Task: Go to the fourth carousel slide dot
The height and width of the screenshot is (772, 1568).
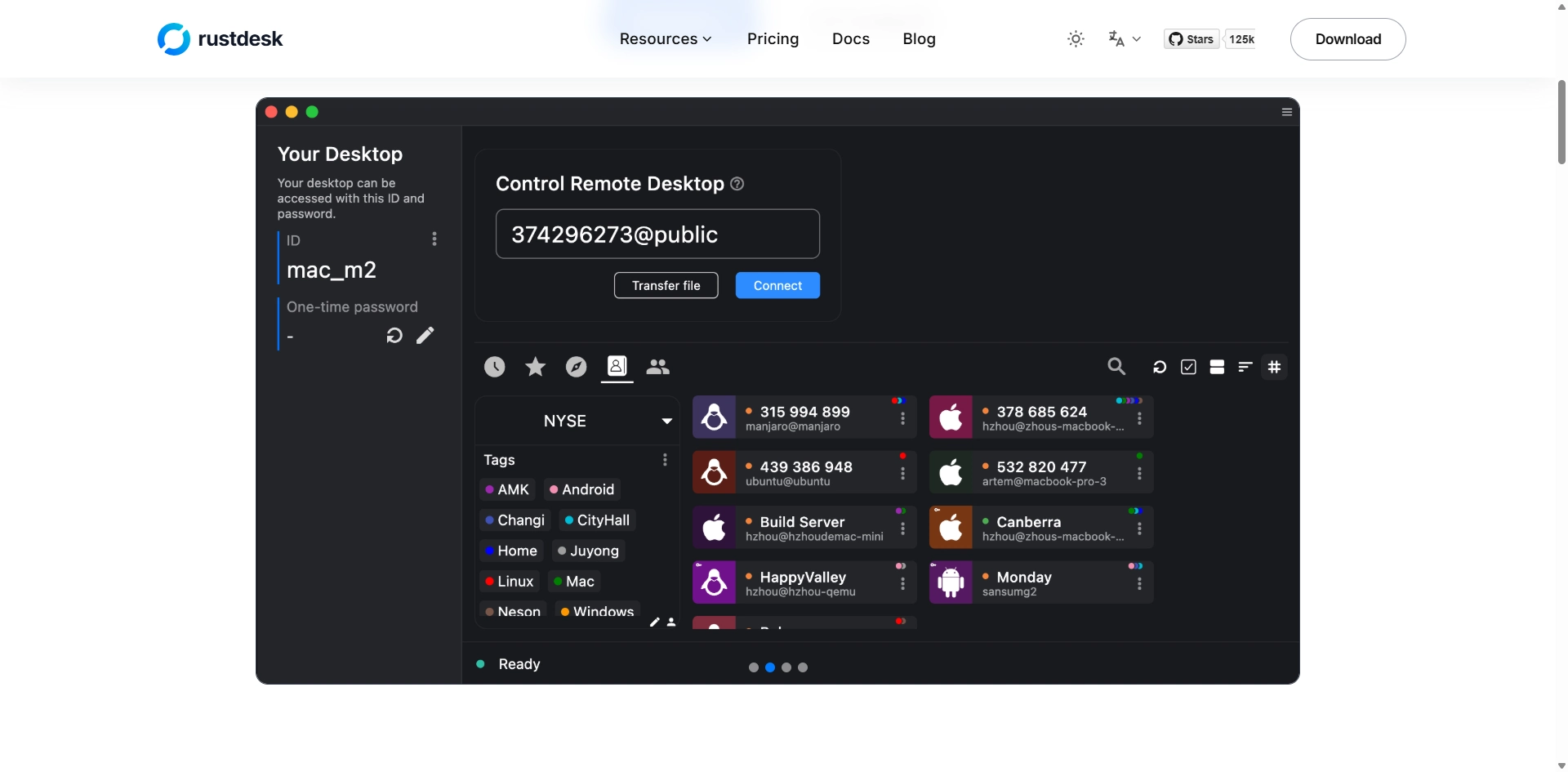Action: click(803, 667)
